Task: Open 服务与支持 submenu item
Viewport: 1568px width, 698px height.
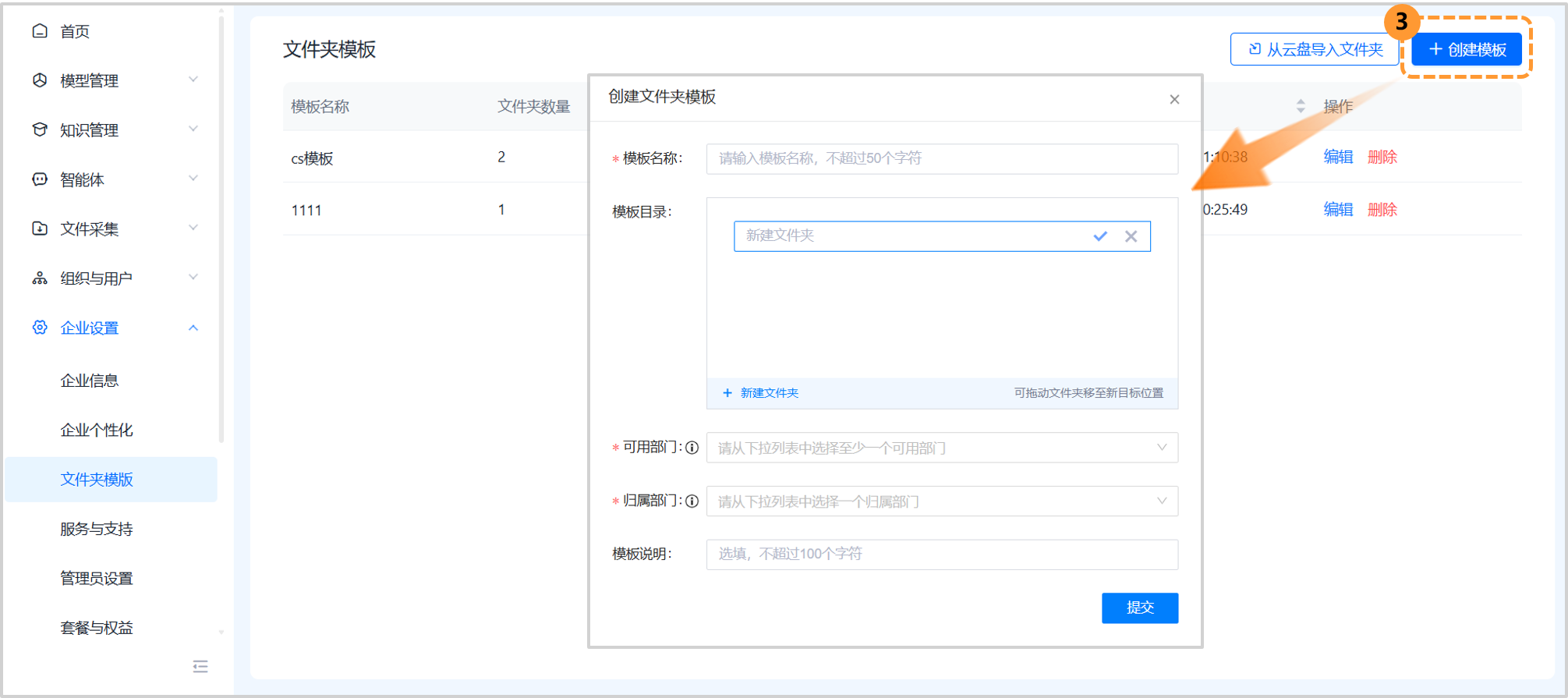Action: 97,529
